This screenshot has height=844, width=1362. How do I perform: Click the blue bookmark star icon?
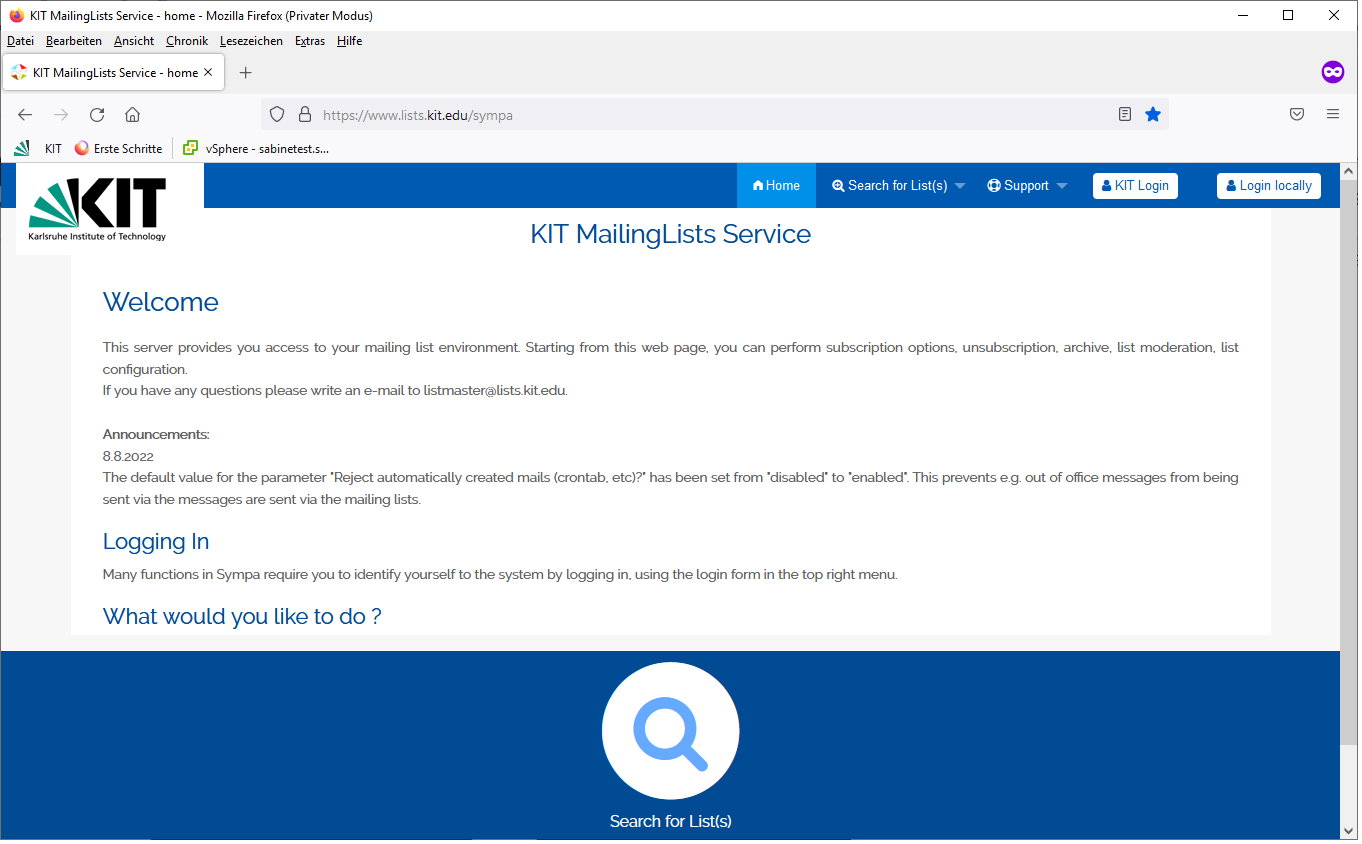[x=1153, y=115]
